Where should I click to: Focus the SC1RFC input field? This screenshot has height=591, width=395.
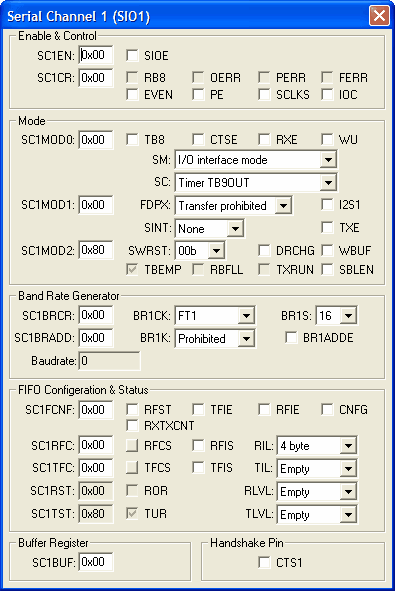coord(96,445)
